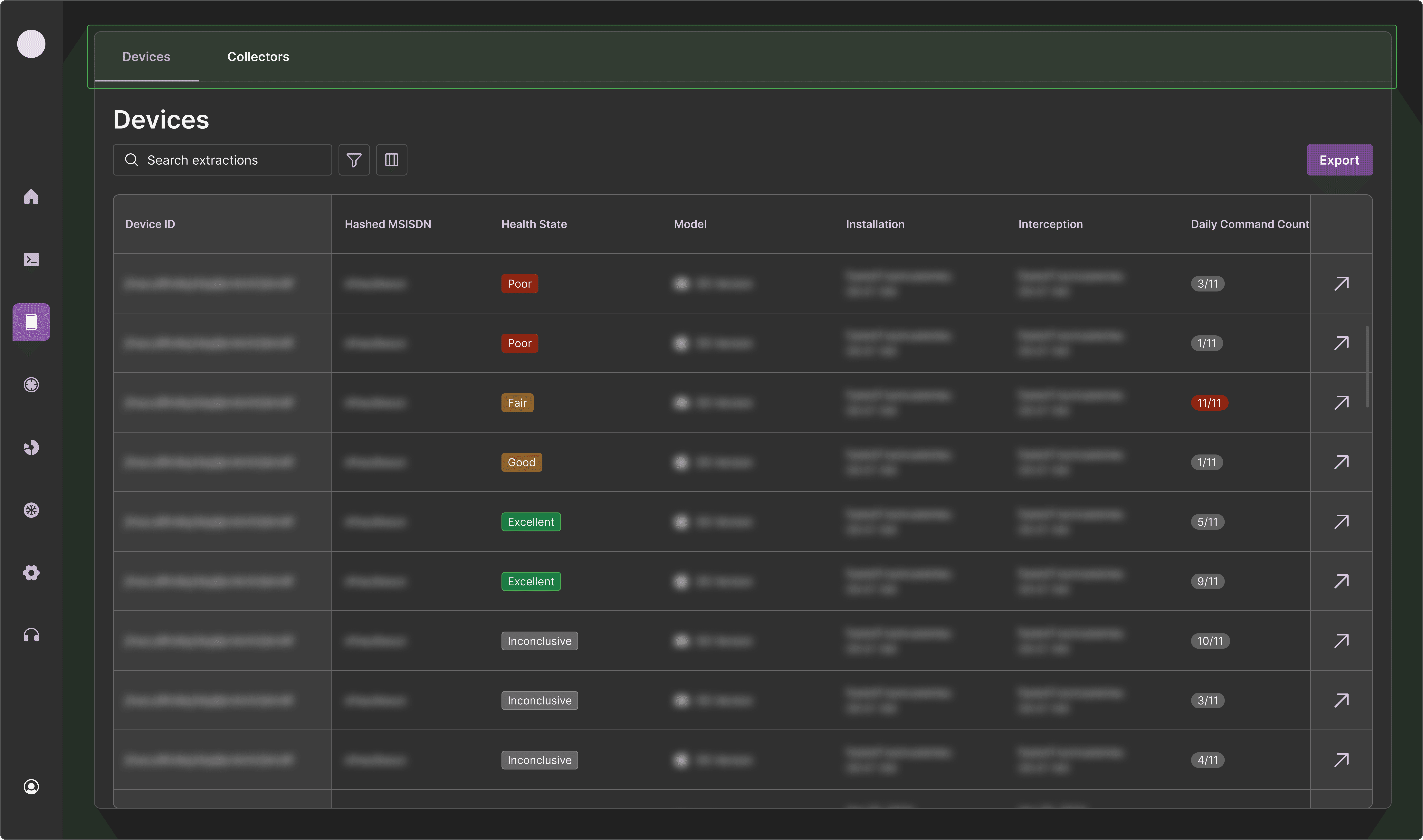Click the Export button
1423x840 pixels.
coord(1339,160)
